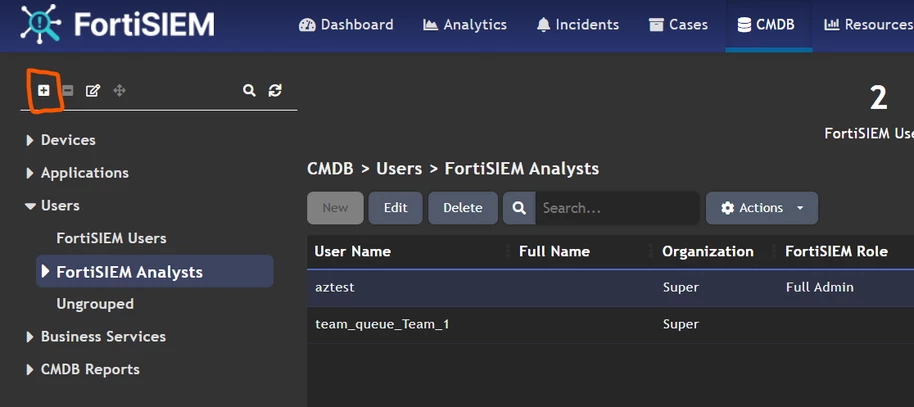This screenshot has height=407, width=914.
Task: Click the Business Services label
Action: tap(103, 337)
